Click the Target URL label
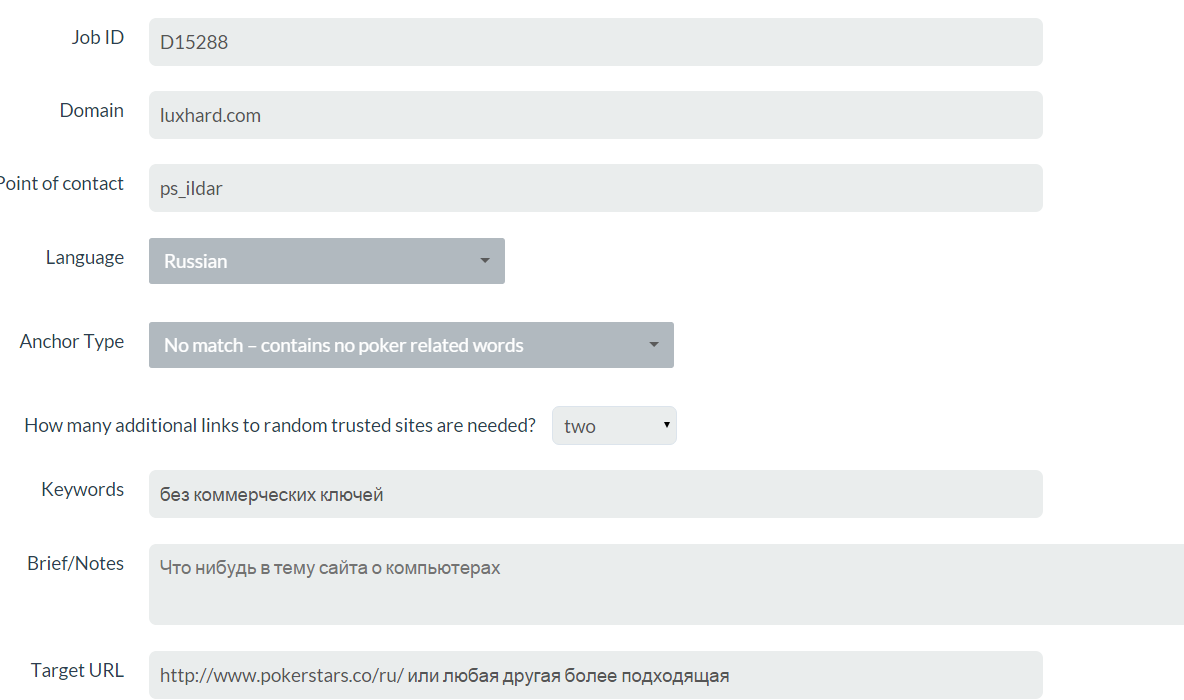1184x700 pixels. [x=77, y=671]
